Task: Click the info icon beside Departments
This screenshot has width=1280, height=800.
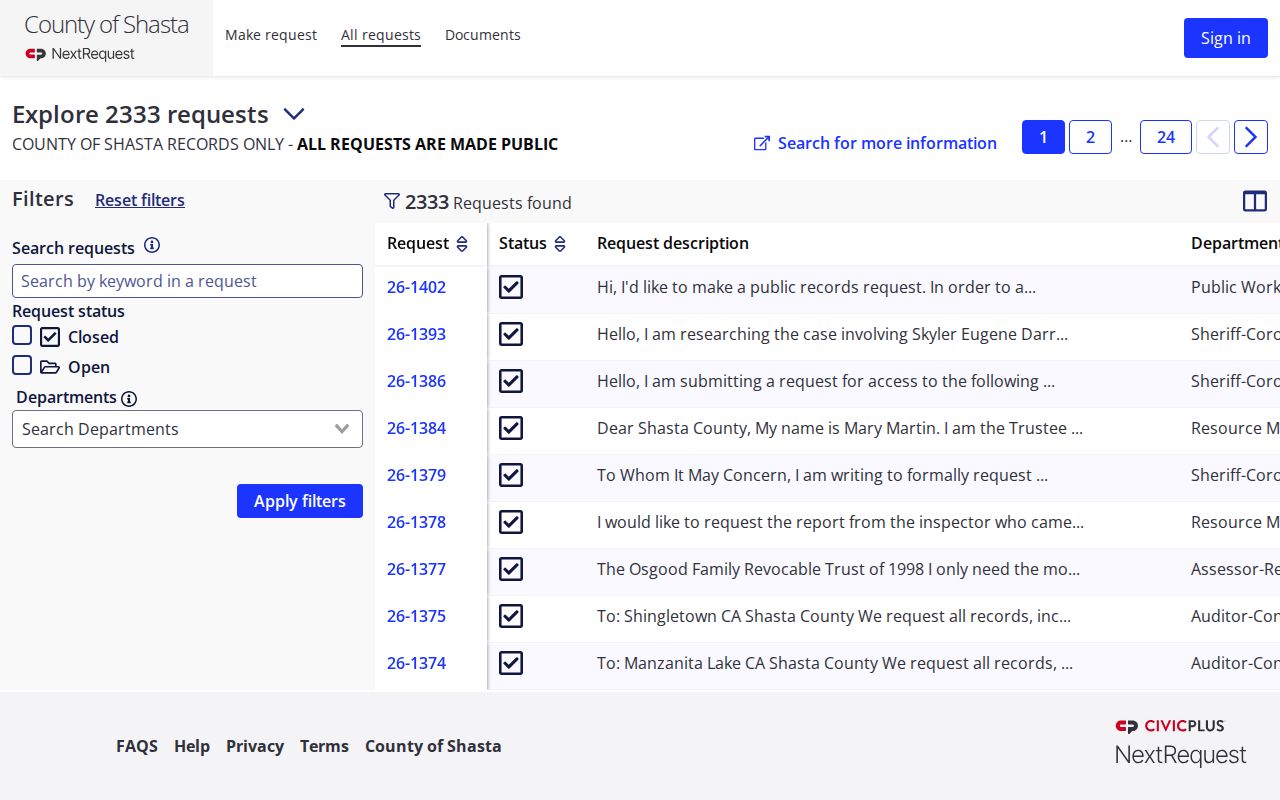Action: tap(129, 398)
